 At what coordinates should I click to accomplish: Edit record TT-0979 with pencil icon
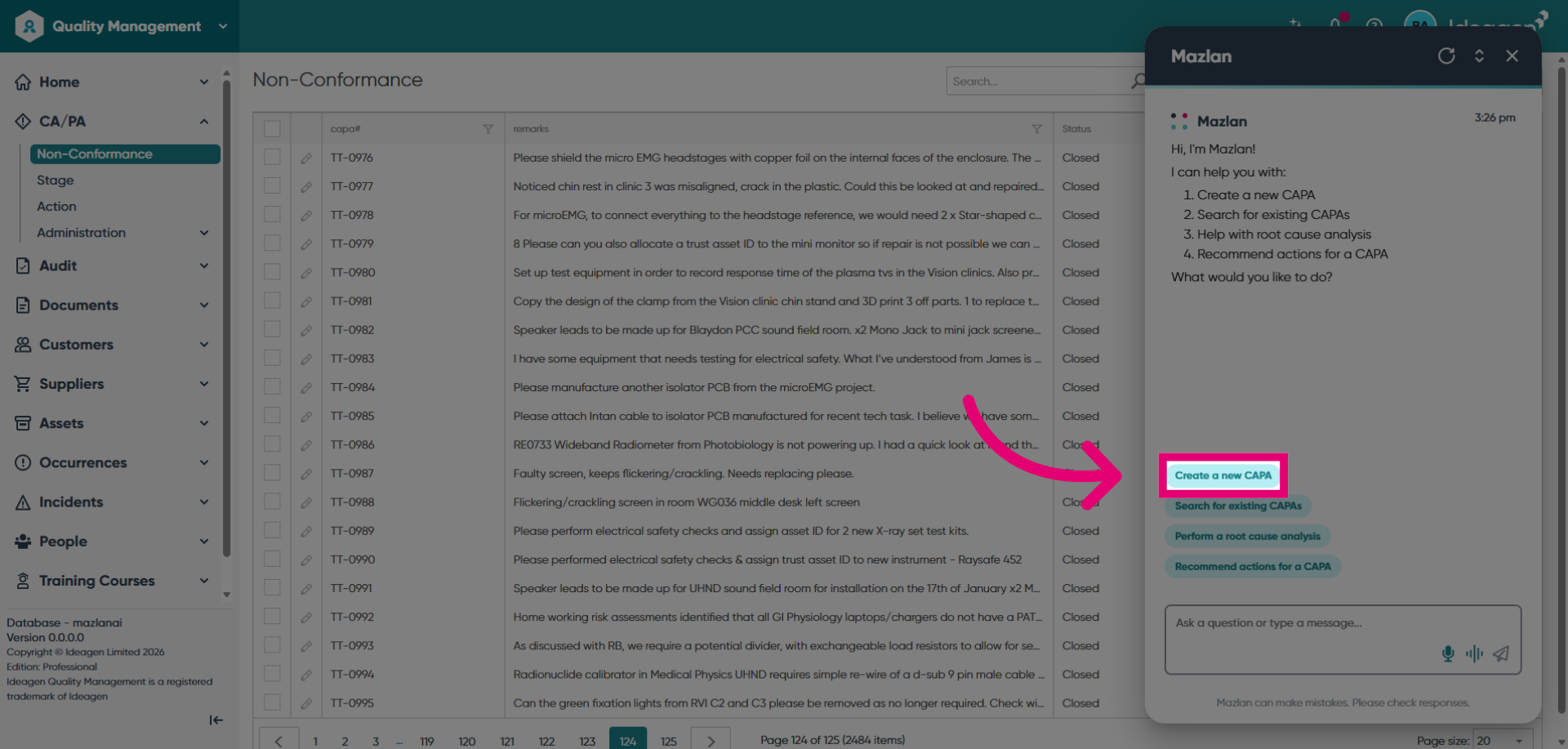pos(306,244)
